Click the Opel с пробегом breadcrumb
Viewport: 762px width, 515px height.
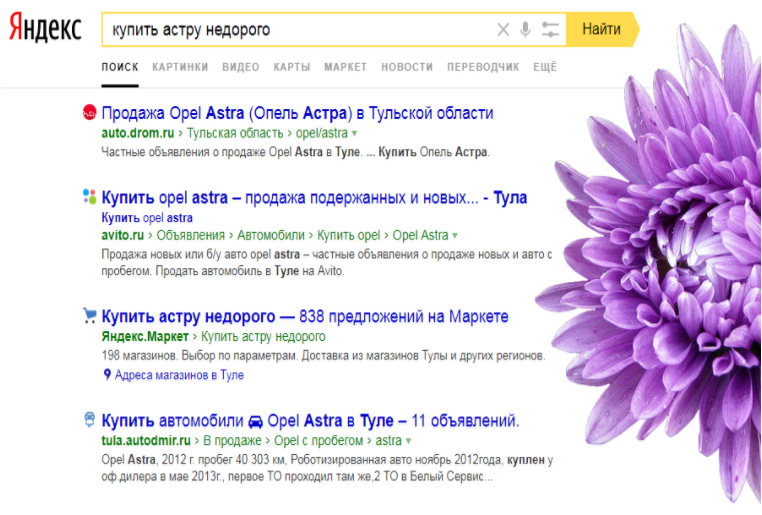[318, 441]
